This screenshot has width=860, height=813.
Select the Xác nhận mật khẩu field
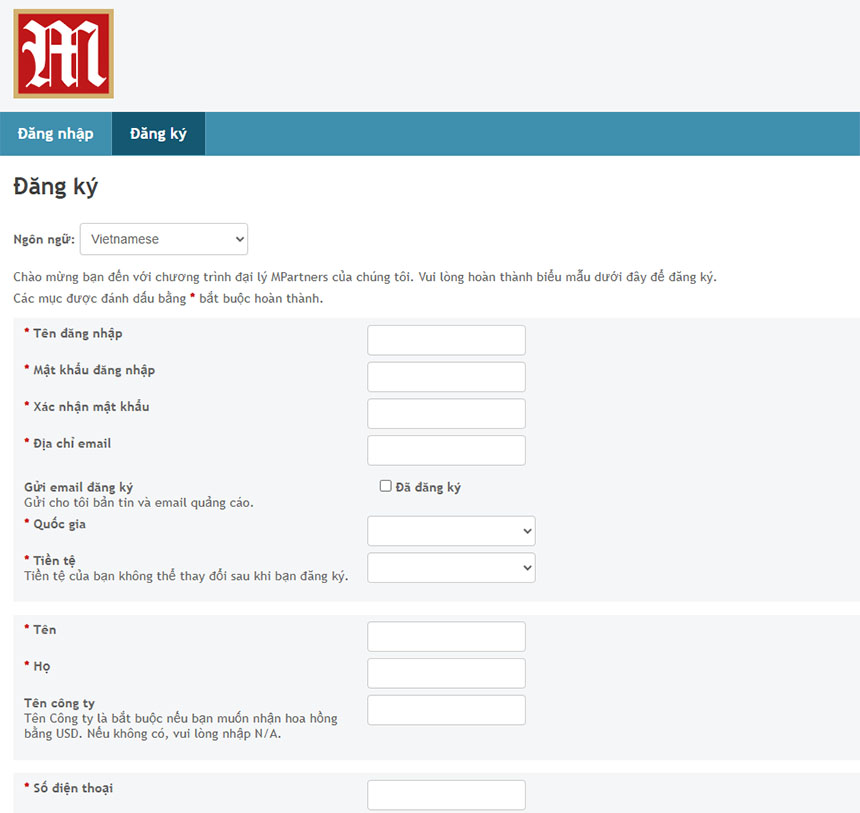click(x=446, y=414)
